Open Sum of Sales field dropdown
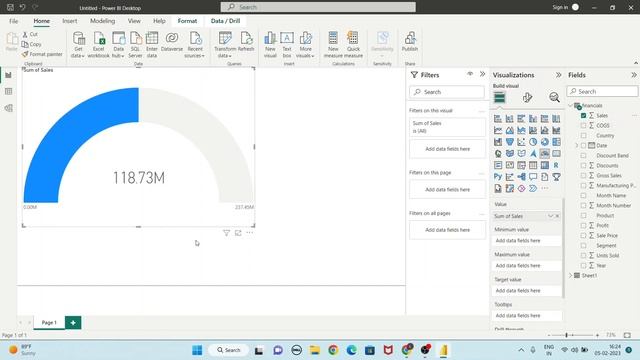 point(550,216)
